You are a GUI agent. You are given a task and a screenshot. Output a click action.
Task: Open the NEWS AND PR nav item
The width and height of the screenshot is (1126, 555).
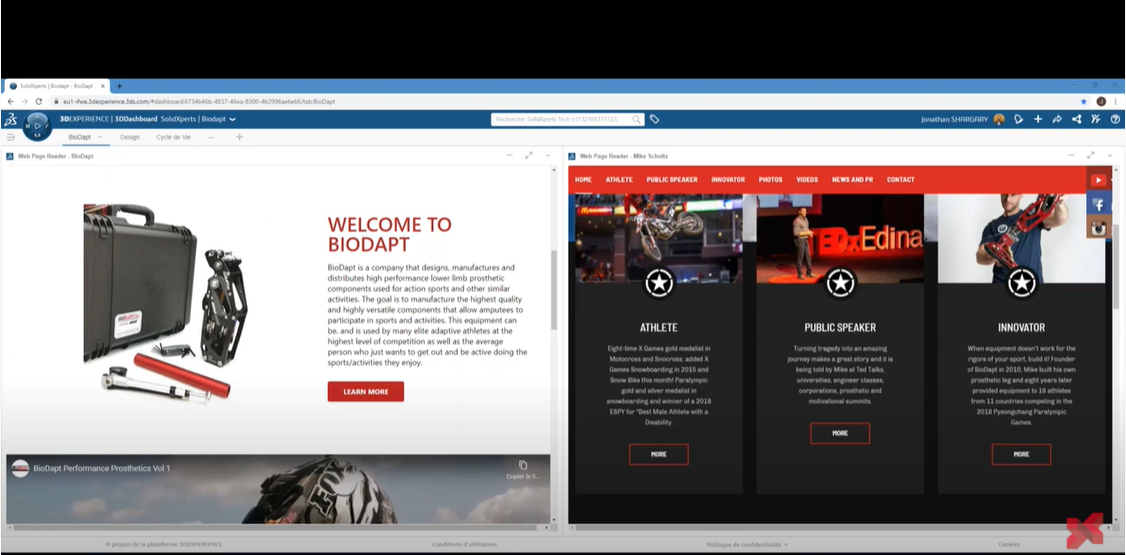[x=852, y=179]
